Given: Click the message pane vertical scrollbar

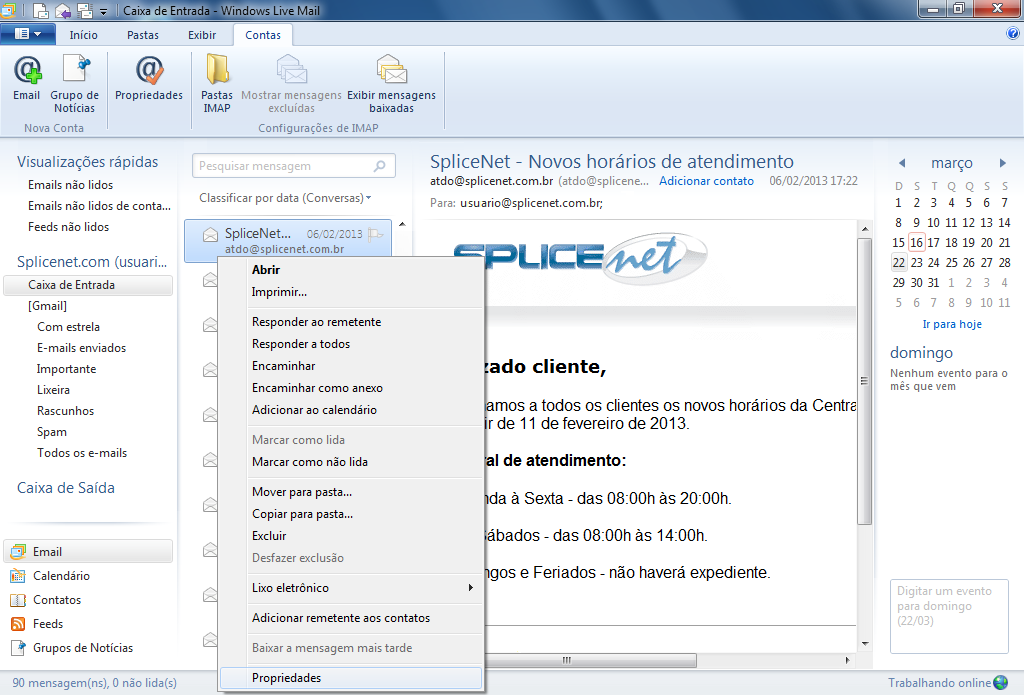Looking at the screenshot, I should click(x=865, y=381).
